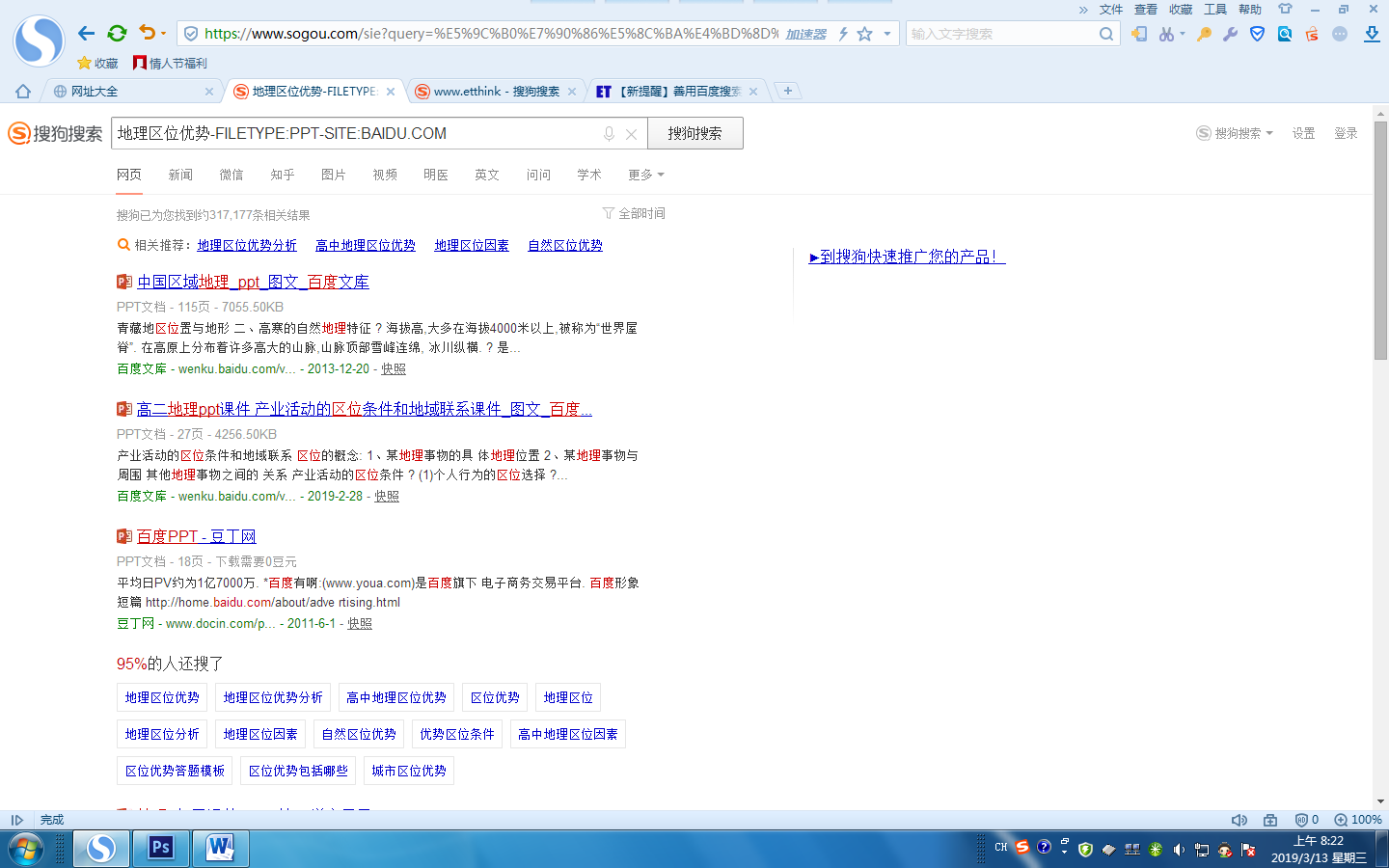This screenshot has height=868, width=1389.
Task: Clear the search query with the X icon
Action: [x=631, y=134]
